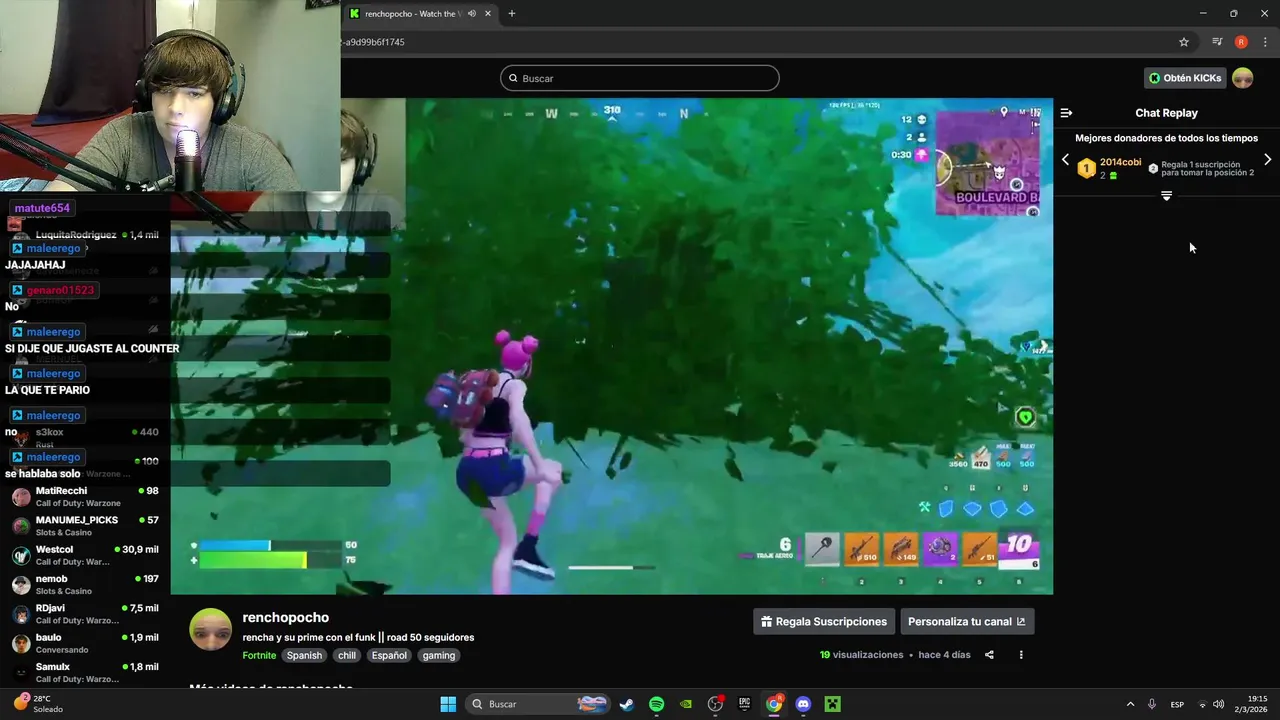Click the LA QUE TE PARIO chat message

[47, 390]
